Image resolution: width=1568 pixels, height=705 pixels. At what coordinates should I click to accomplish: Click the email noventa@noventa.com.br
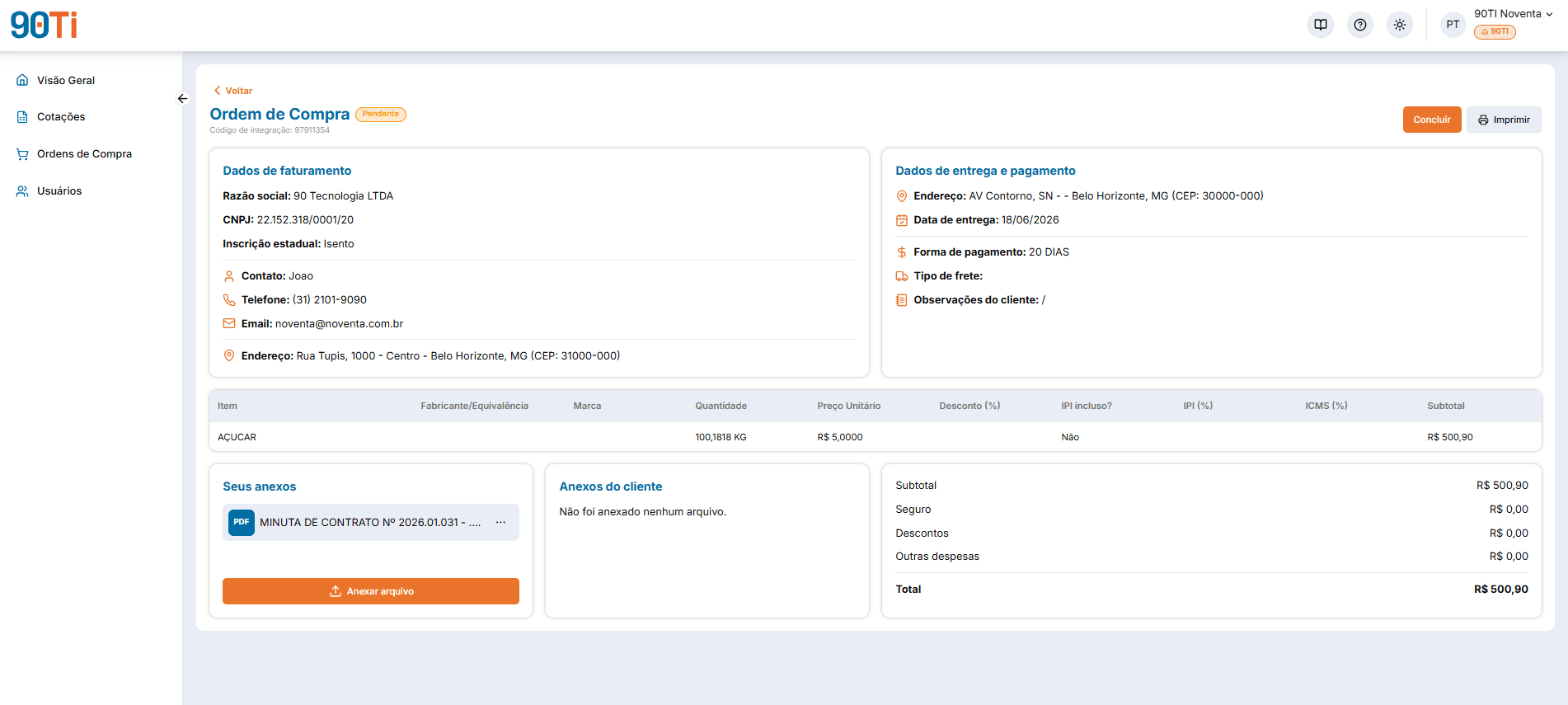click(x=339, y=324)
